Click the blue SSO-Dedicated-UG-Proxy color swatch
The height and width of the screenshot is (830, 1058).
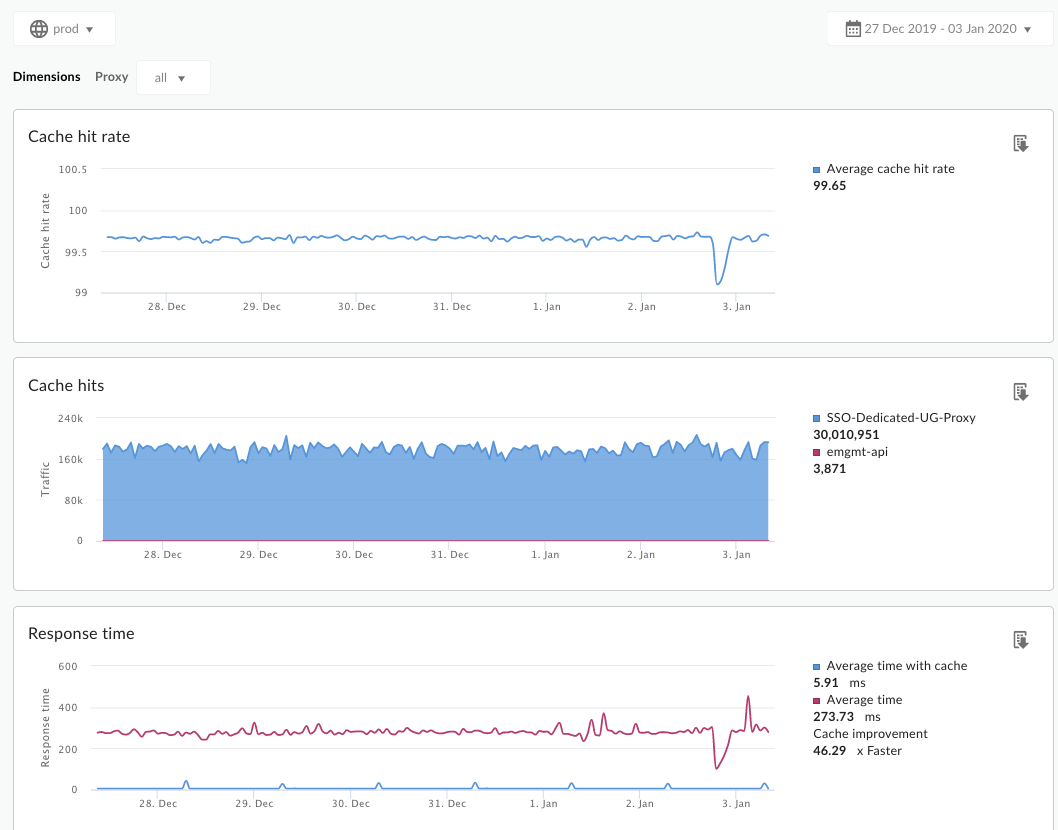point(817,418)
